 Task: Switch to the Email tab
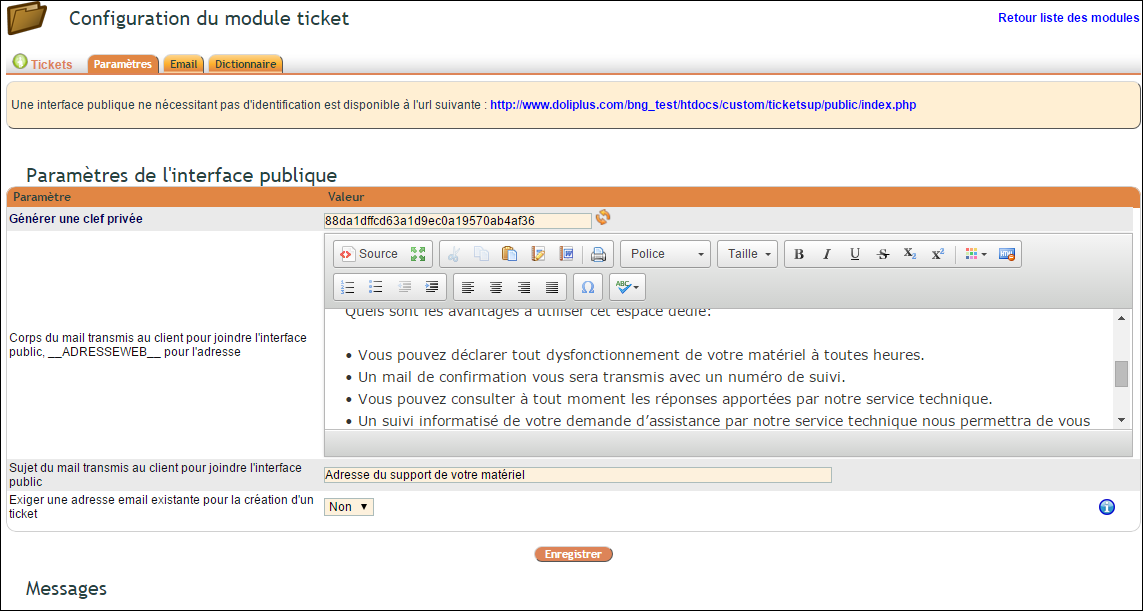click(x=184, y=64)
